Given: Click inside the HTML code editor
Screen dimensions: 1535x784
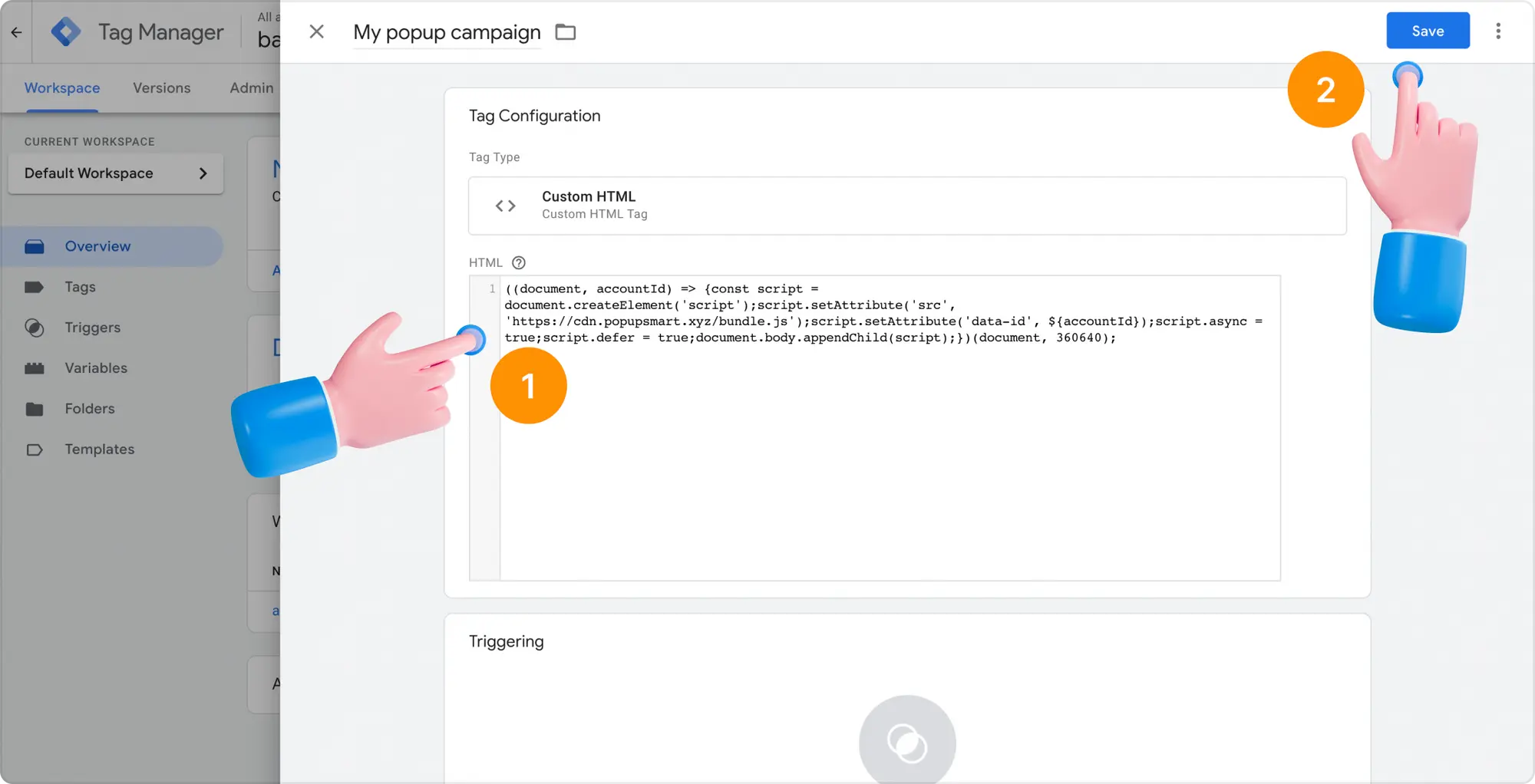Looking at the screenshot, I should [890, 427].
